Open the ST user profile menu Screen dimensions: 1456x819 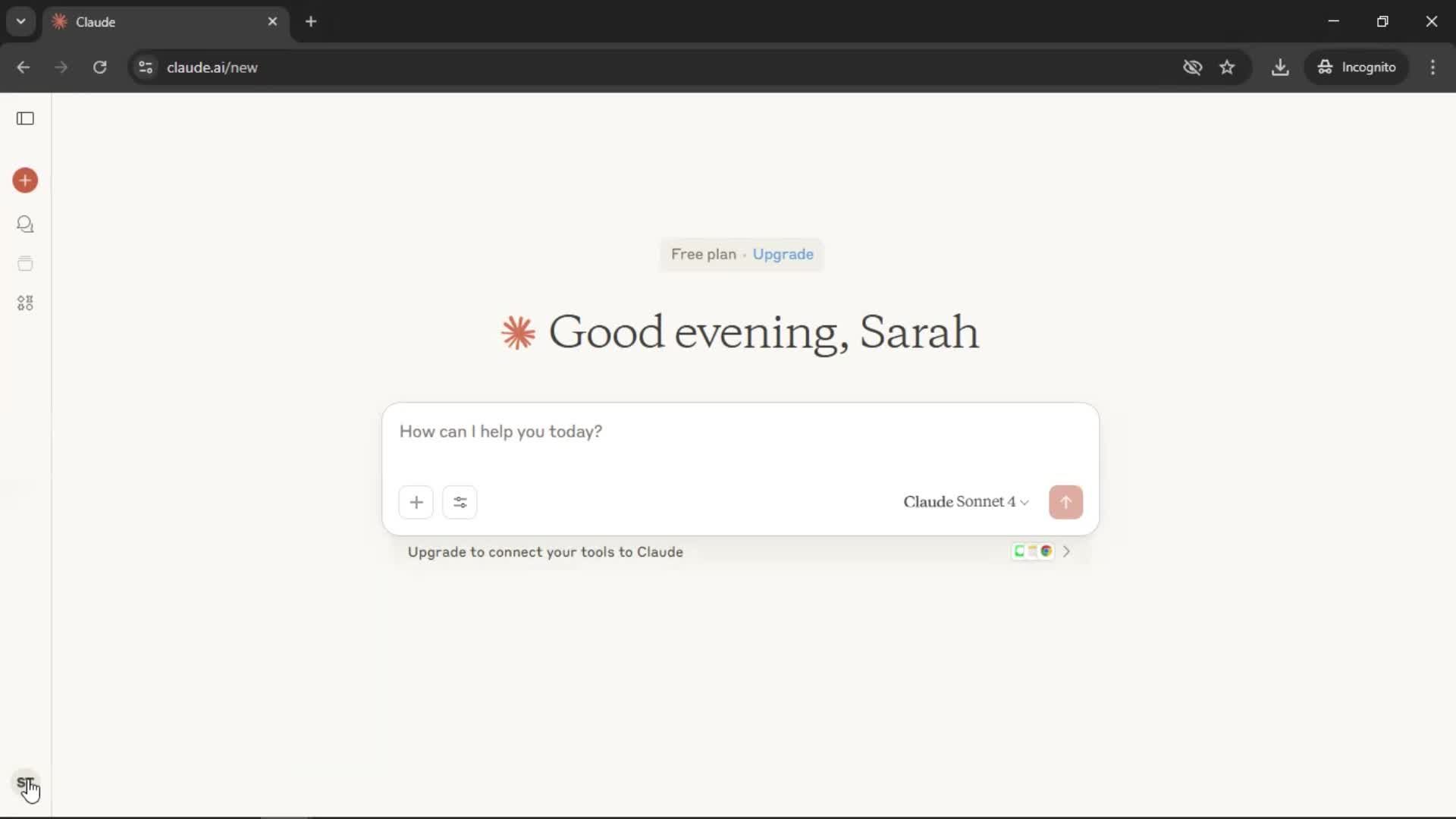coord(25,783)
